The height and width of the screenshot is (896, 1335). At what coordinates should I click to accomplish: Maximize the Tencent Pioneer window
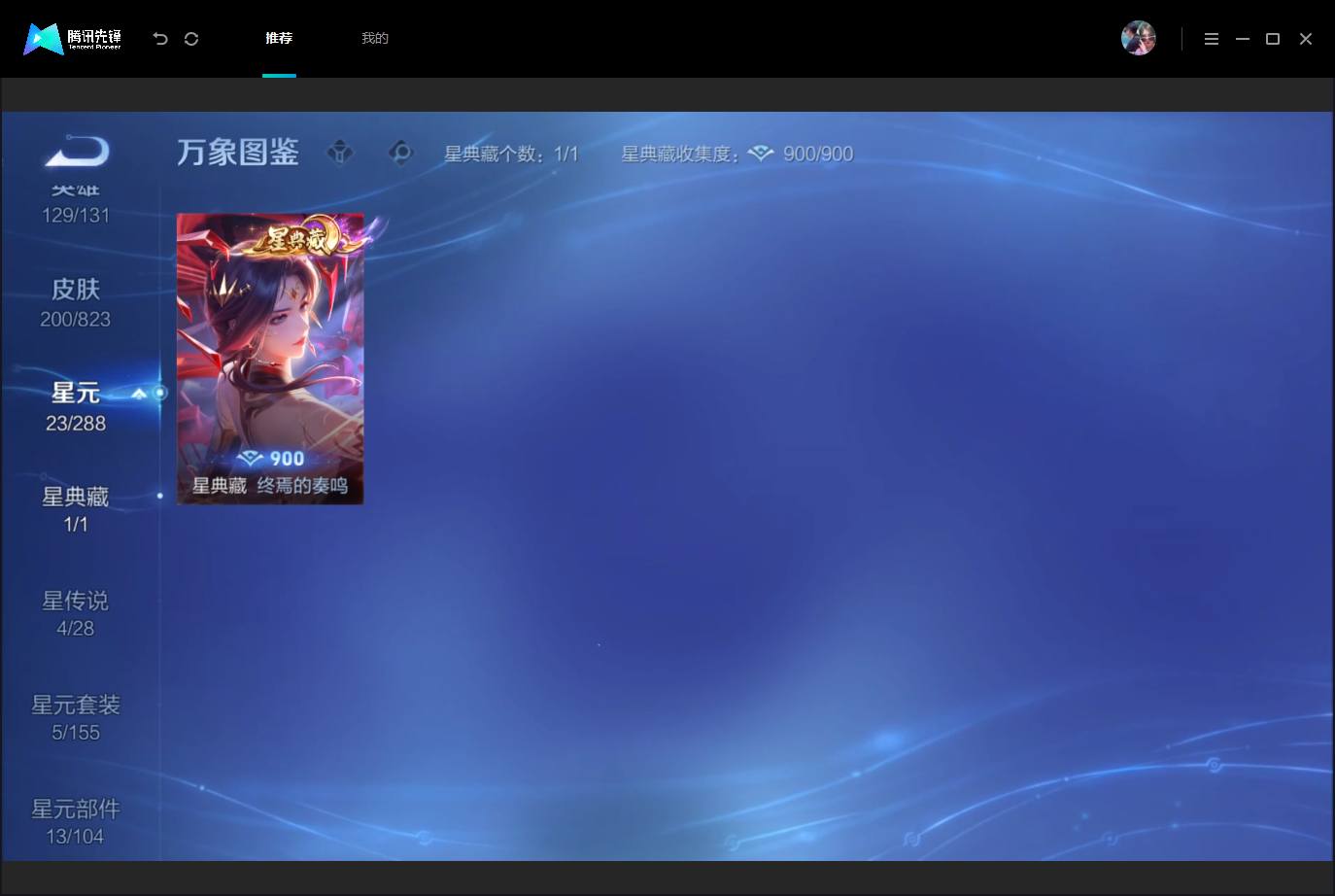(x=1273, y=39)
